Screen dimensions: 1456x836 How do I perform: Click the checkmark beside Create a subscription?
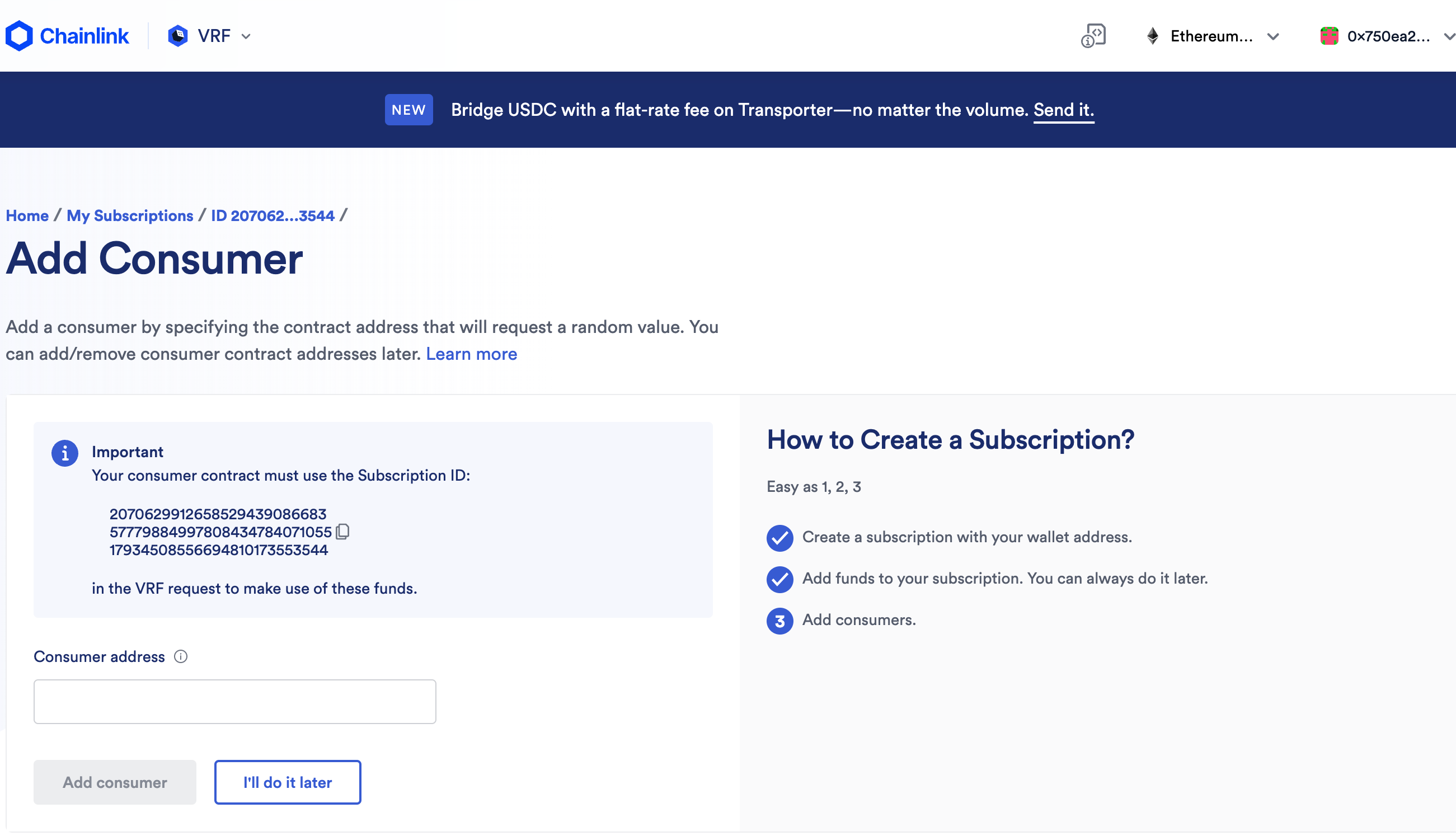pos(779,538)
